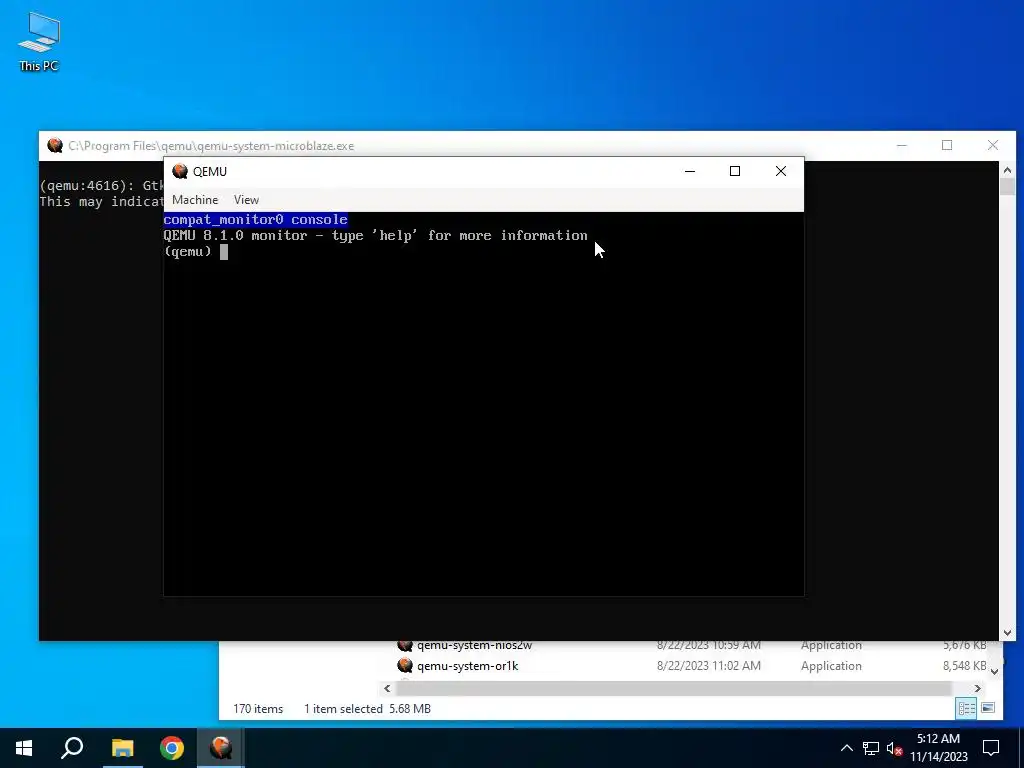Click the qemu-system-microblaze.exe title bar icon

click(55, 146)
